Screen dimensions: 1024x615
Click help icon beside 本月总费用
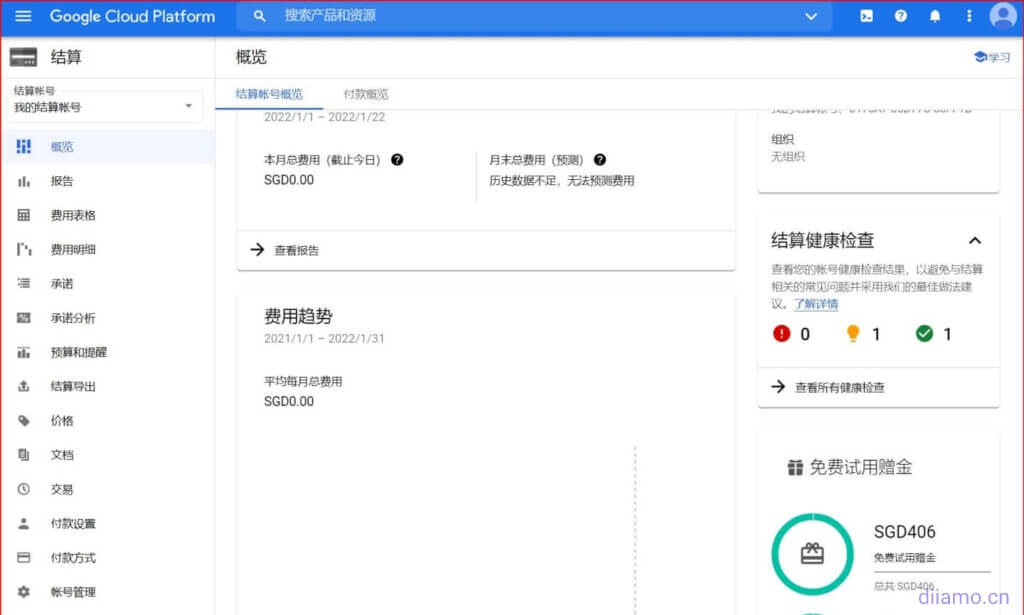click(397, 160)
